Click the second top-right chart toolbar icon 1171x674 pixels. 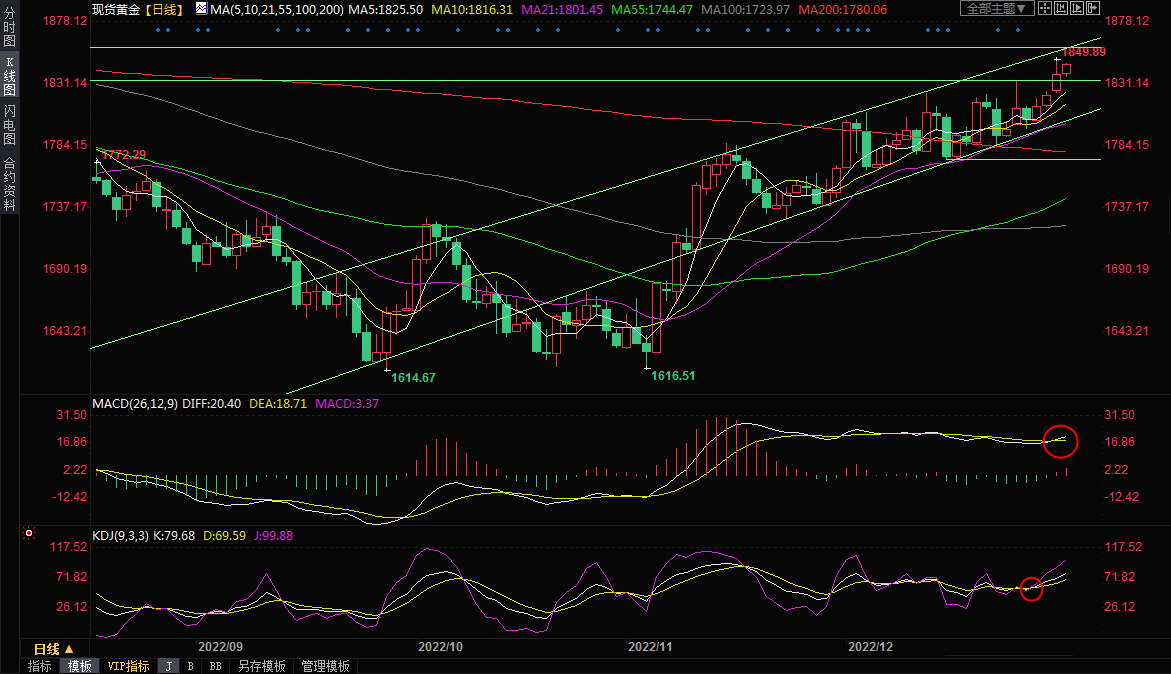1063,9
